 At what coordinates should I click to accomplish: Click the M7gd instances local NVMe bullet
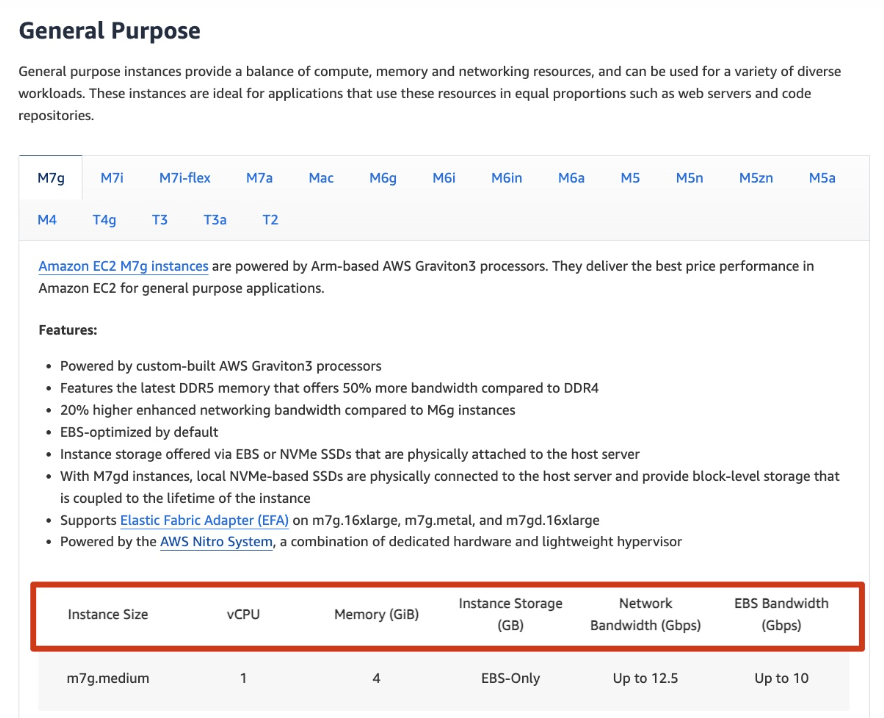[x=450, y=487]
